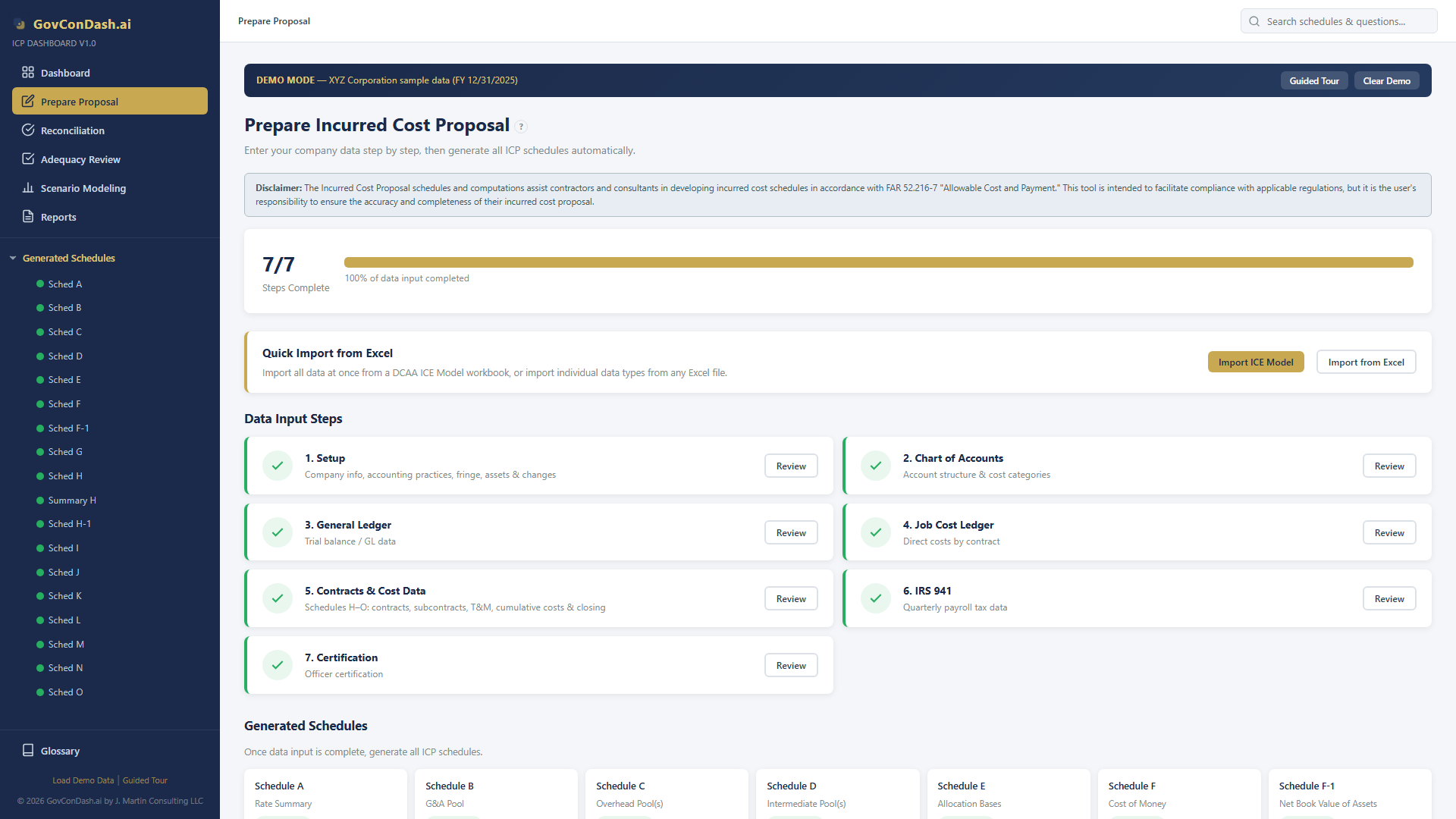Click the help question-mark icon beside the title

point(521,127)
